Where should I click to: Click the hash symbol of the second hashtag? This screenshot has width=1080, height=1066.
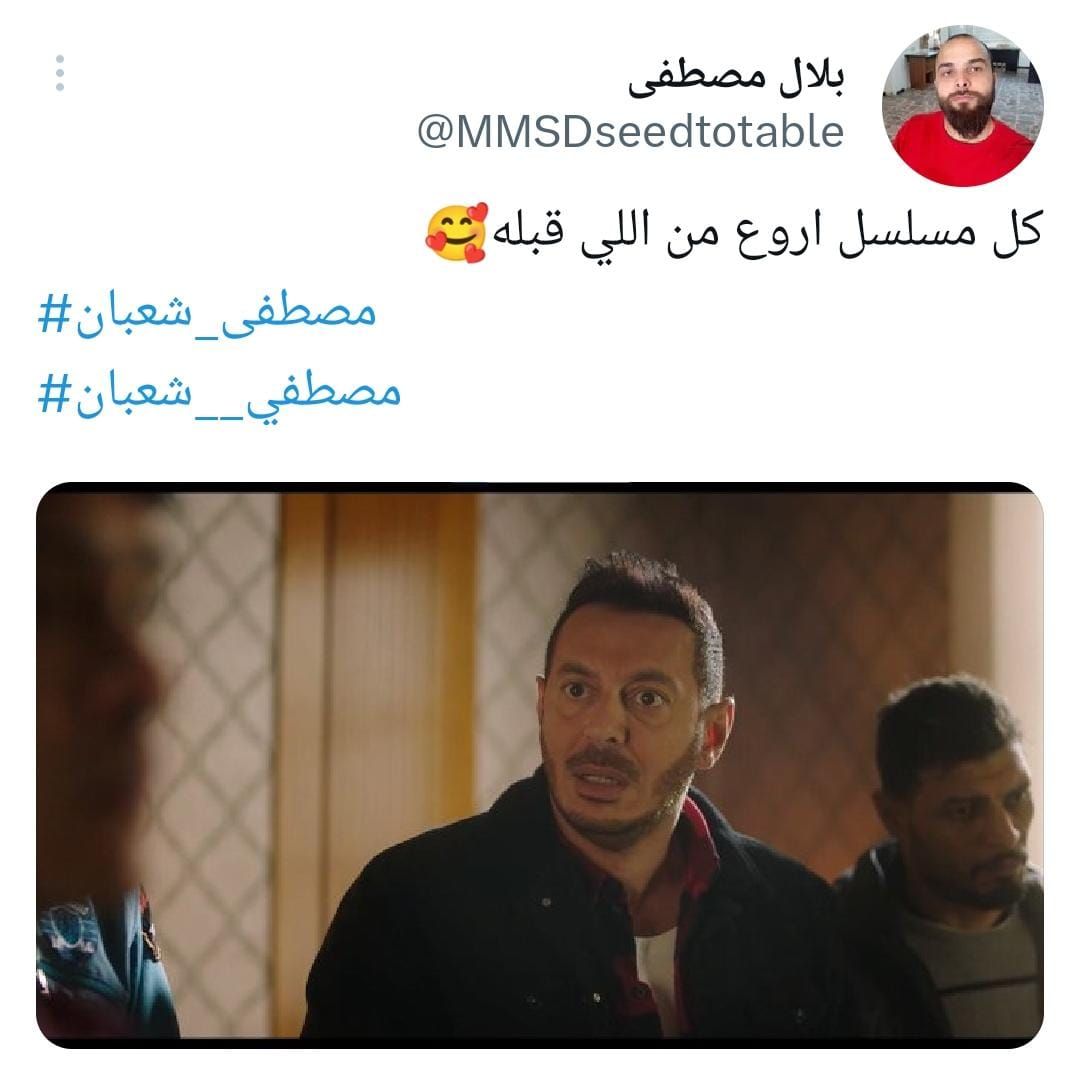tap(54, 395)
